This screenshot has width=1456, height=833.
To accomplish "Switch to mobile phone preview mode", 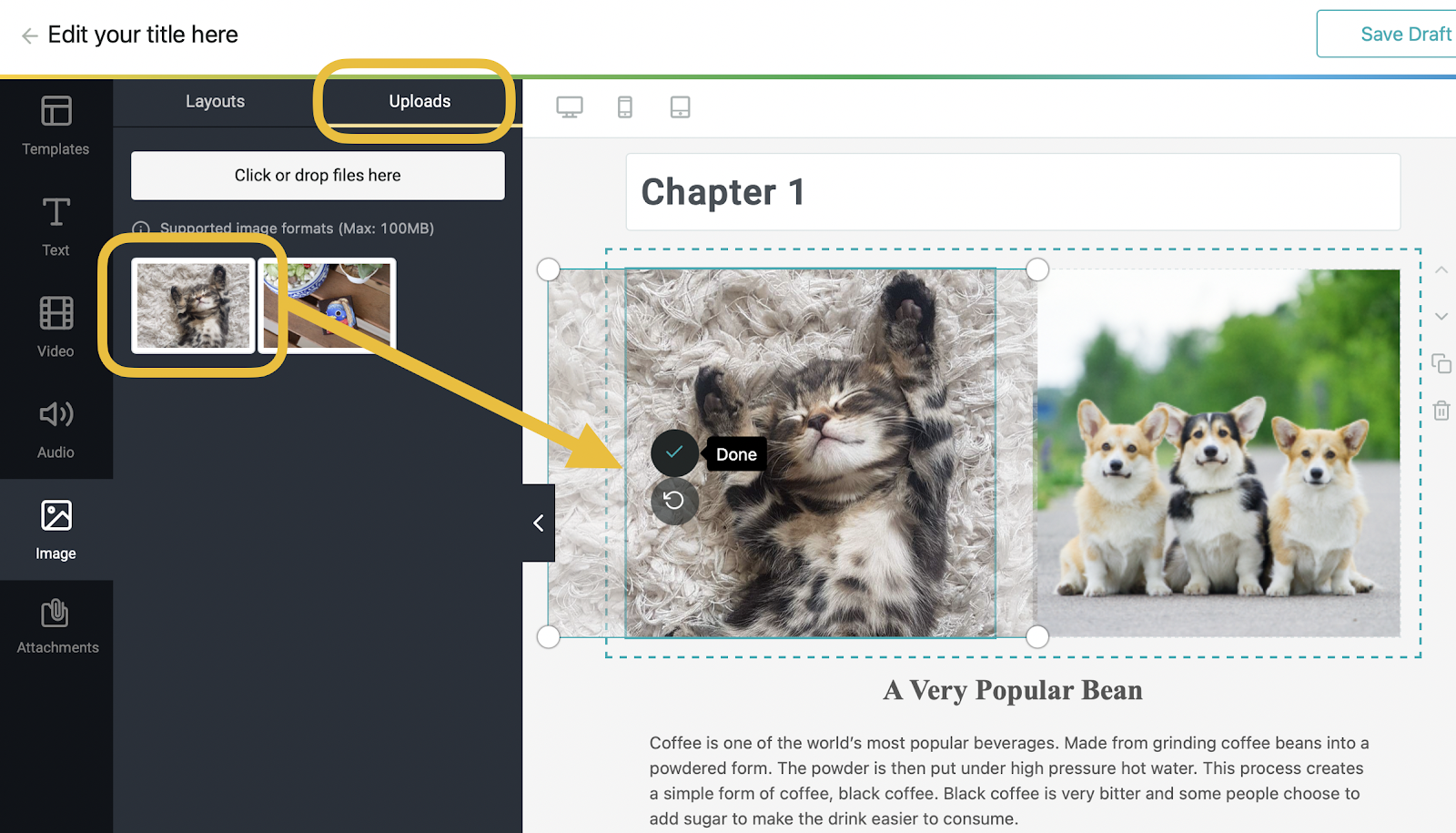I will coord(625,107).
